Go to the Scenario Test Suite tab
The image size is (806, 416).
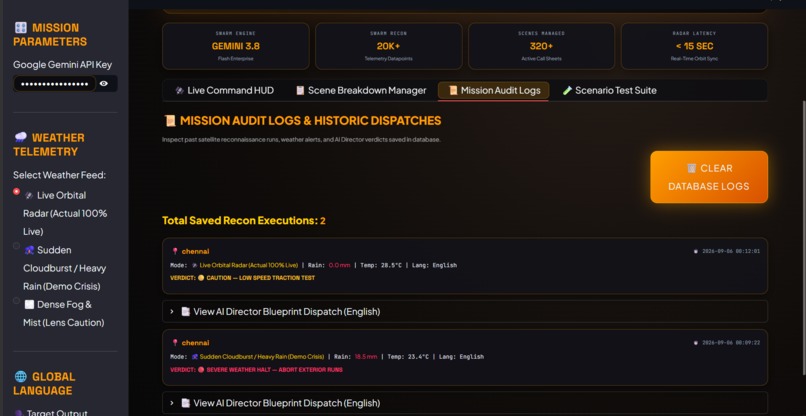609,91
